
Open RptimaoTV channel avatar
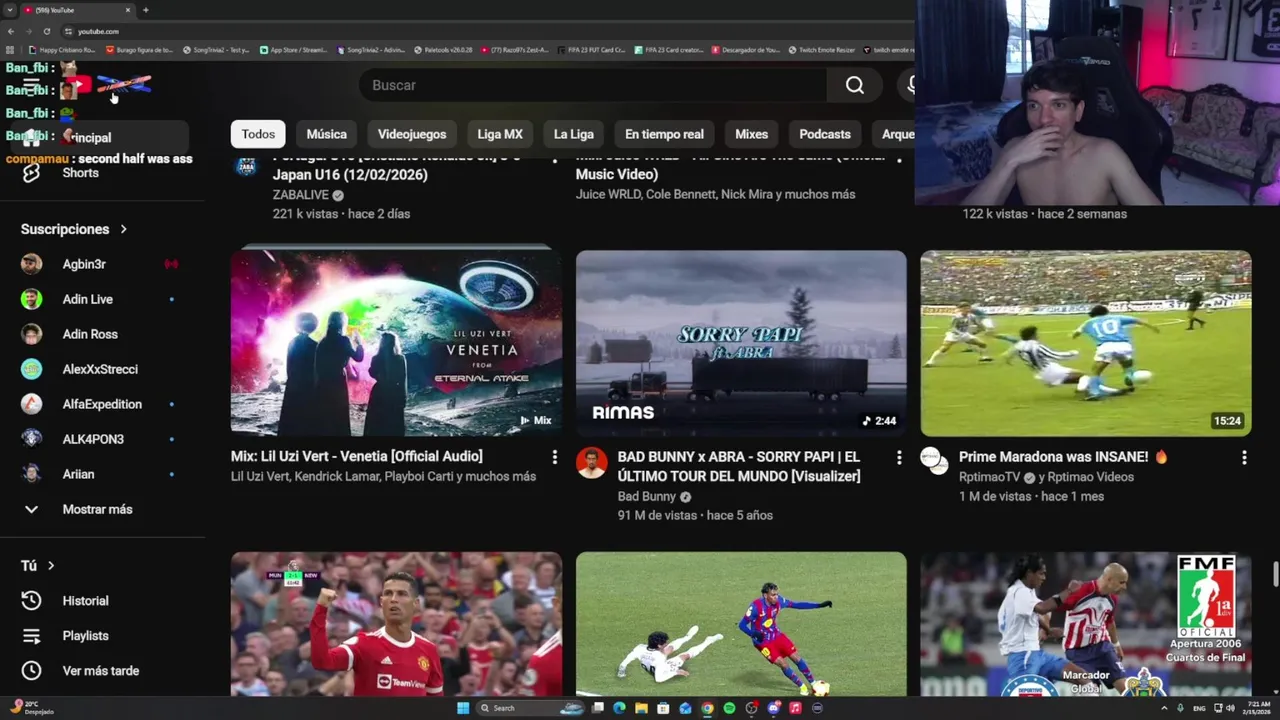coord(934,461)
